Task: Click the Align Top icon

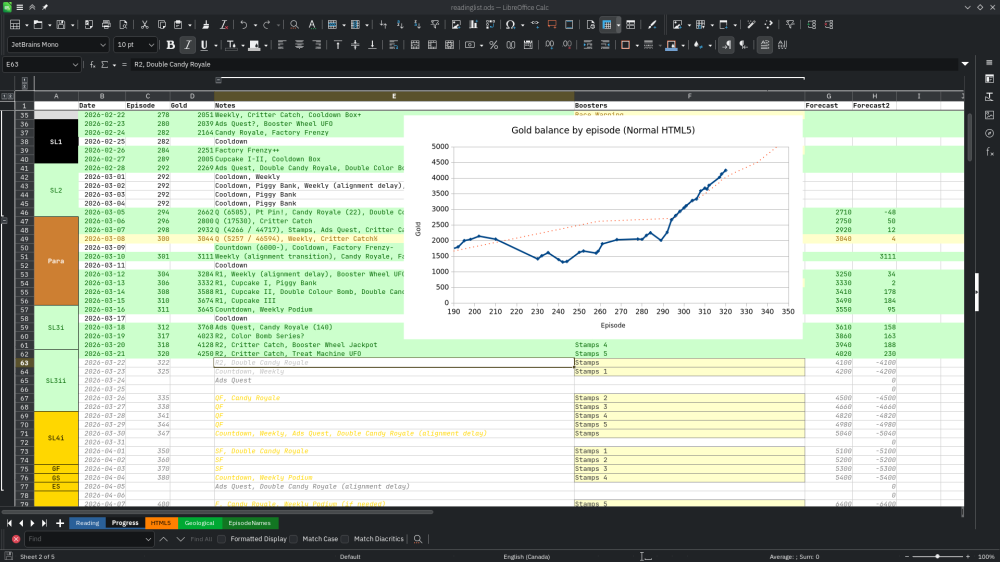Action: tap(338, 45)
